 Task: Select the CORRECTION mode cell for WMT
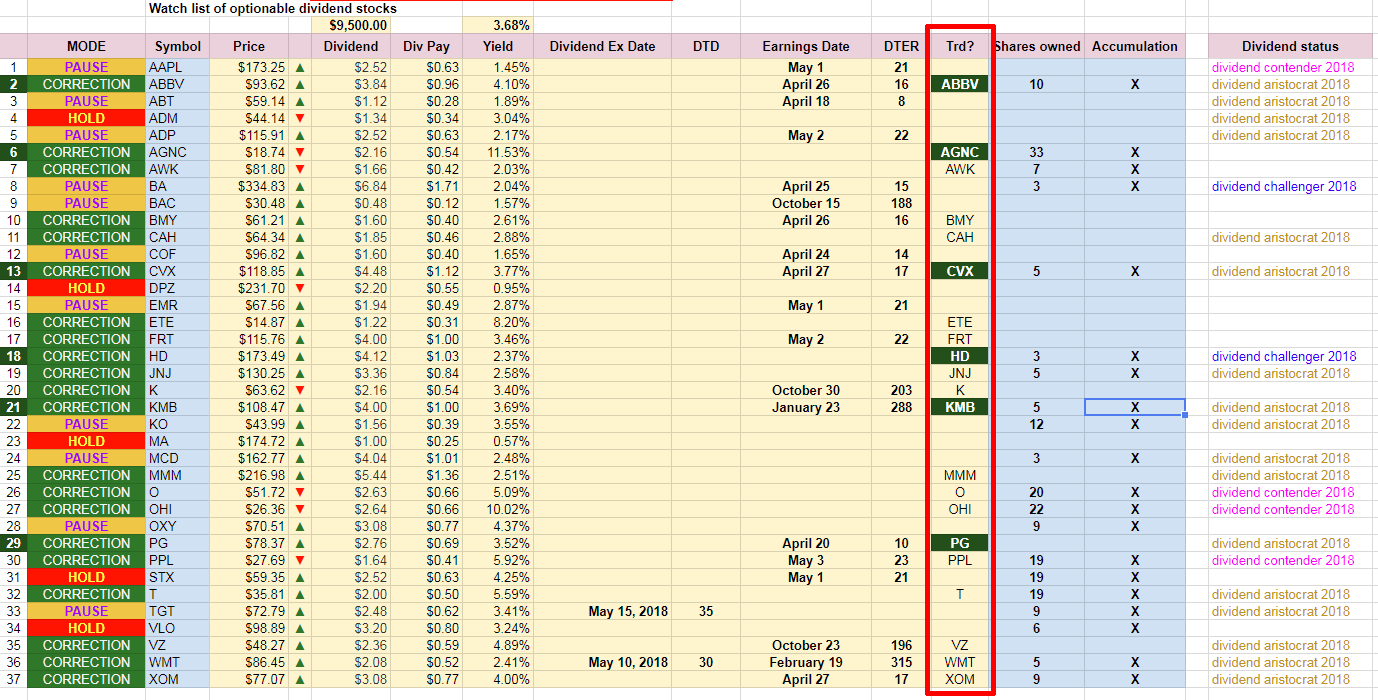tap(86, 662)
